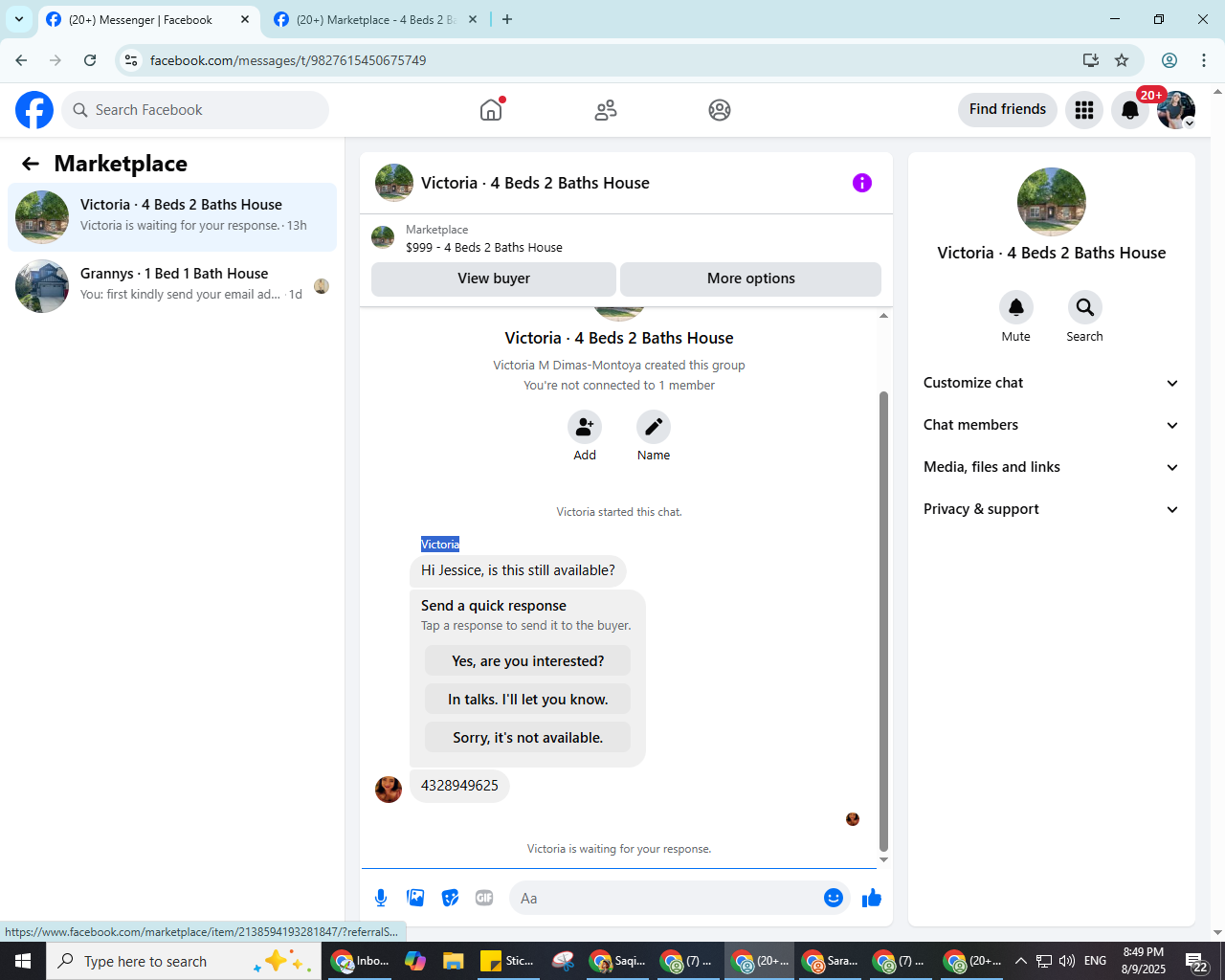Open File Explorer from taskbar
The height and width of the screenshot is (980, 1225).
click(x=453, y=961)
